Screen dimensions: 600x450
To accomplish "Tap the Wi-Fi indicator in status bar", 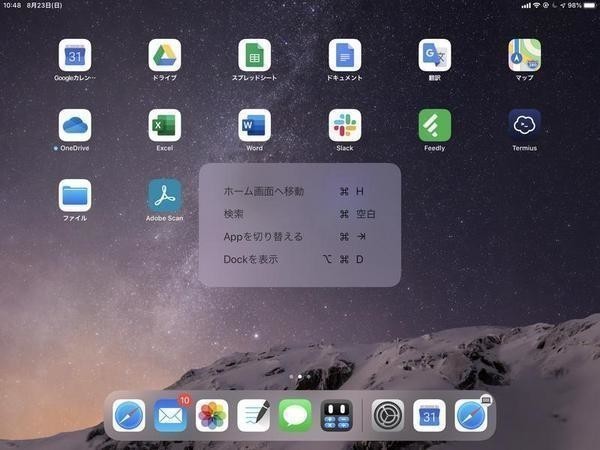I will click(536, 5).
